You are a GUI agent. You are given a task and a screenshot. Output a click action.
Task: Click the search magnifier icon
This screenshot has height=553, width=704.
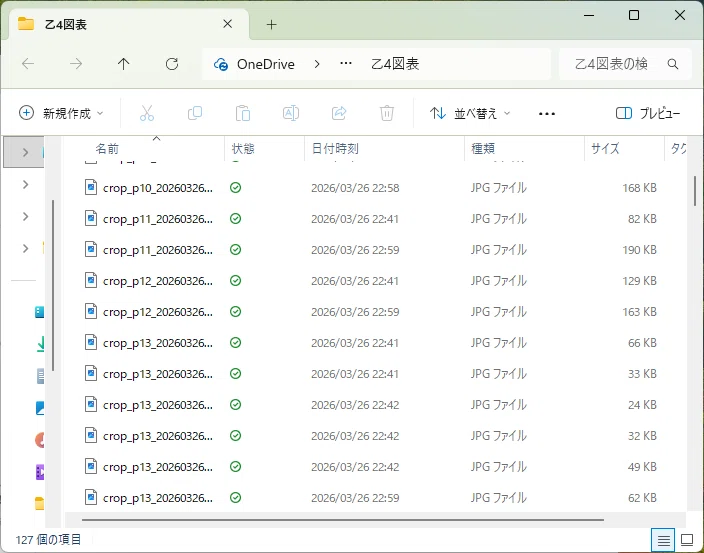pyautogui.click(x=673, y=64)
